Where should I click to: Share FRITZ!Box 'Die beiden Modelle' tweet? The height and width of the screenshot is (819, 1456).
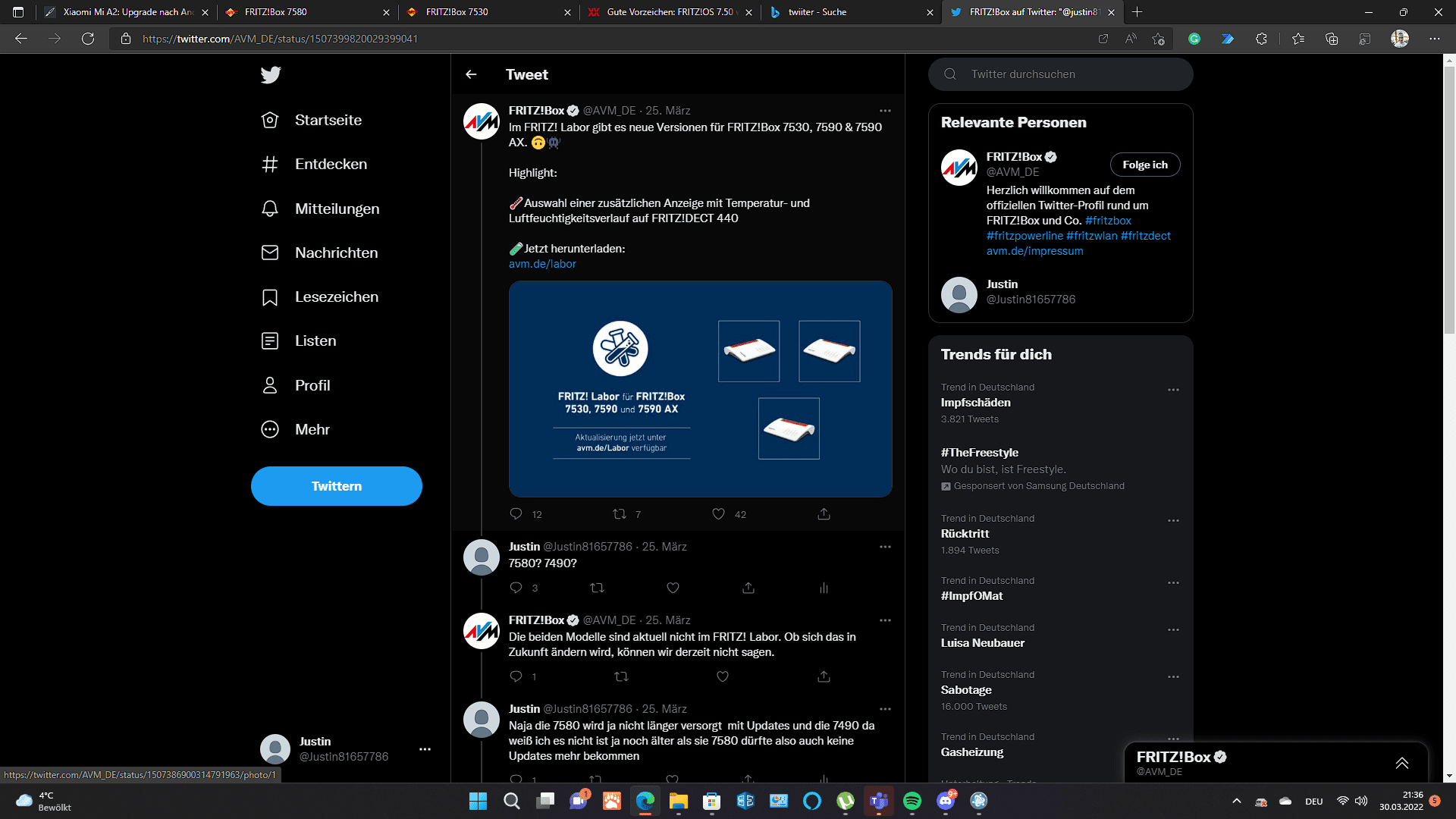tap(824, 676)
